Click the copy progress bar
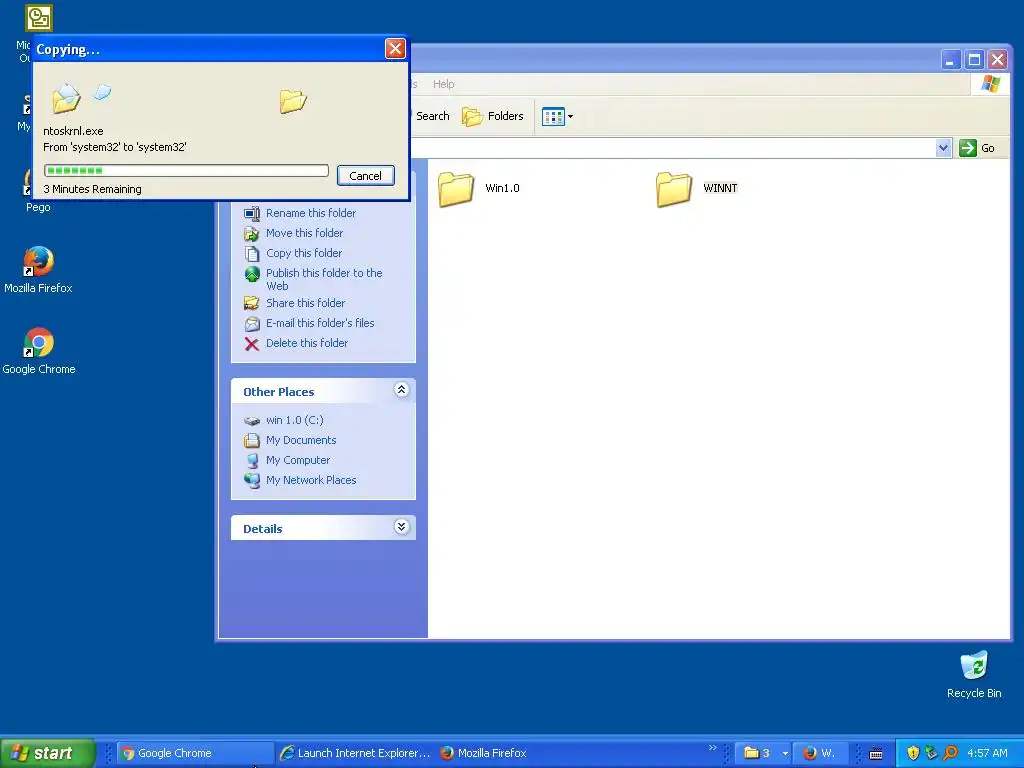 pyautogui.click(x=186, y=170)
